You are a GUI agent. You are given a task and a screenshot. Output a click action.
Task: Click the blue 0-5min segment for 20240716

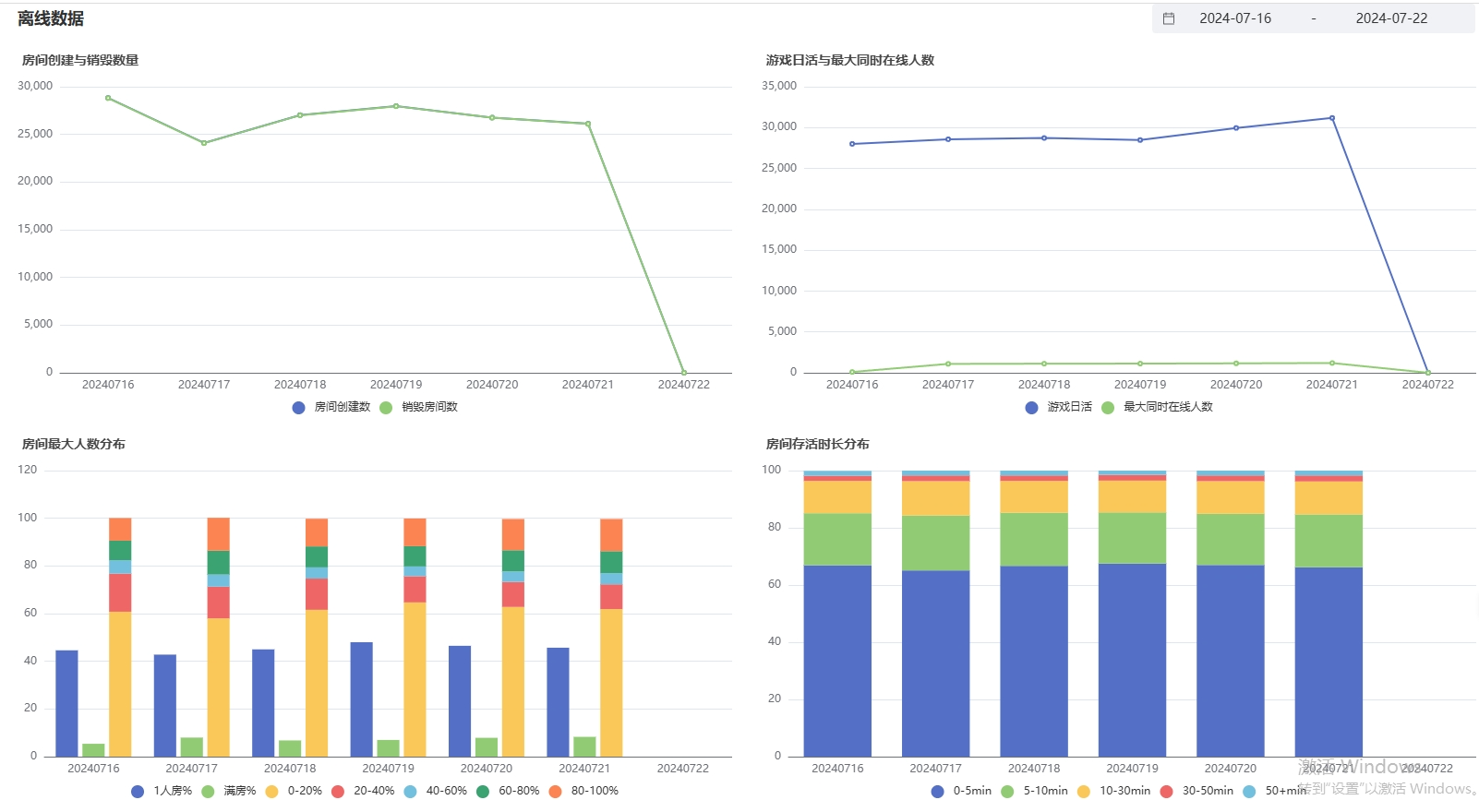[x=837, y=661]
